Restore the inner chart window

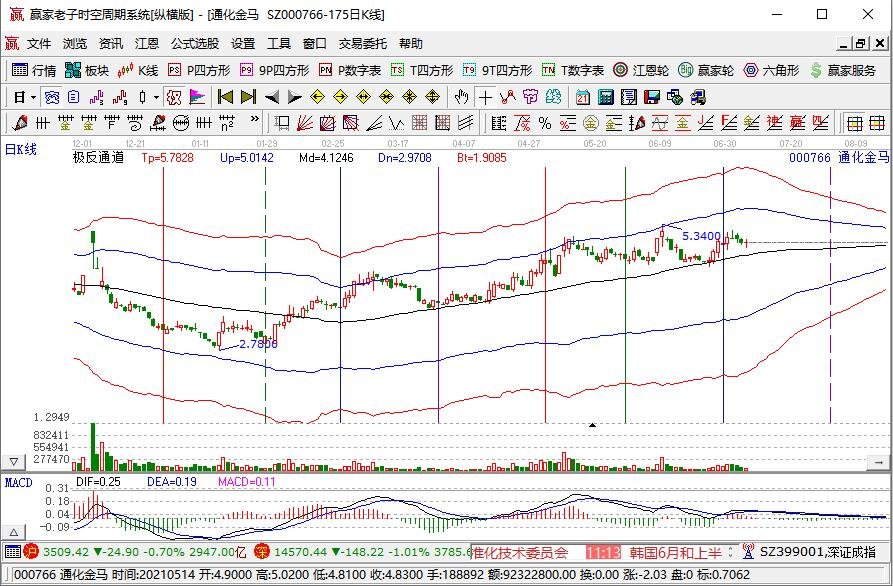click(861, 43)
